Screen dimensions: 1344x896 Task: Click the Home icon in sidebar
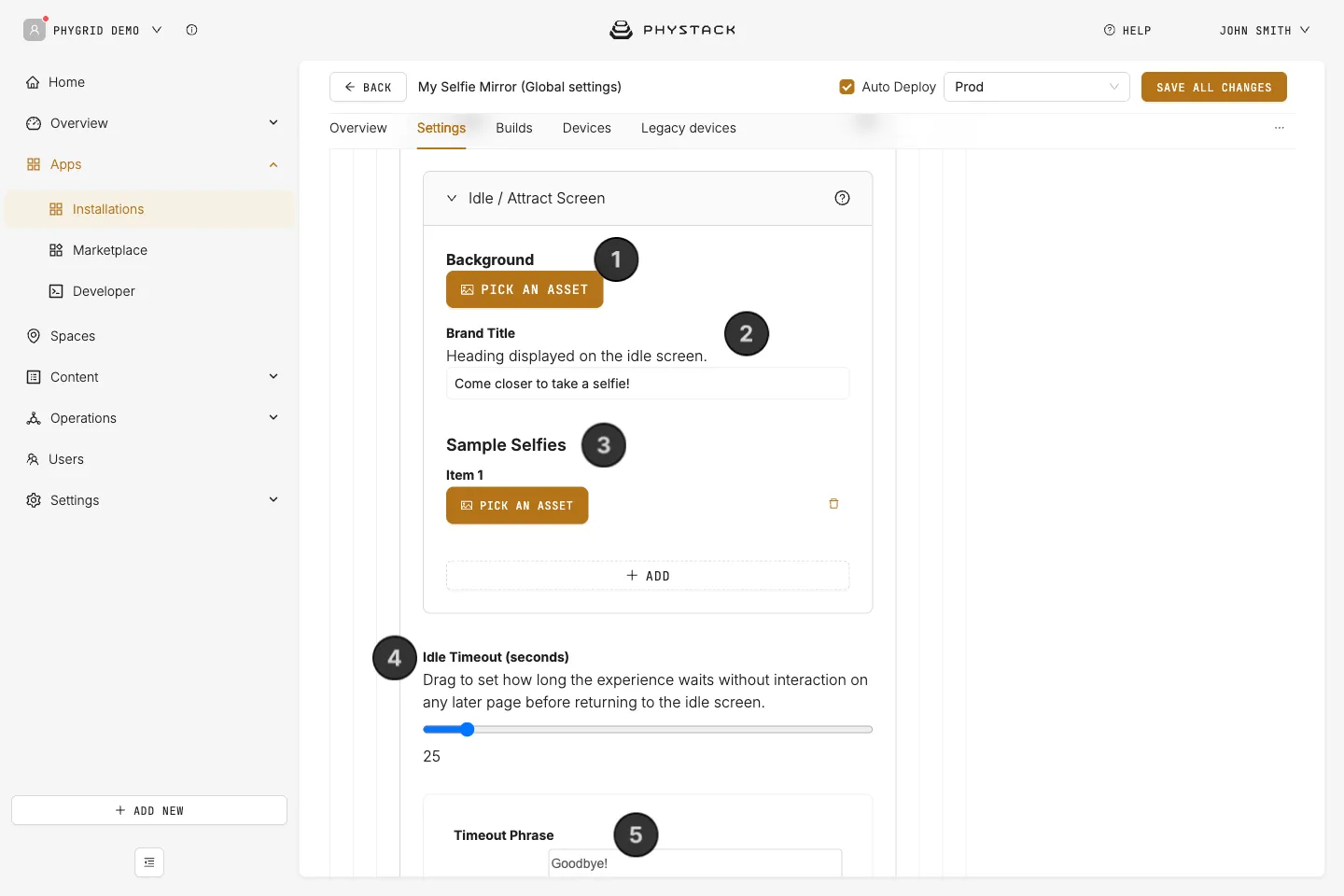coord(34,82)
